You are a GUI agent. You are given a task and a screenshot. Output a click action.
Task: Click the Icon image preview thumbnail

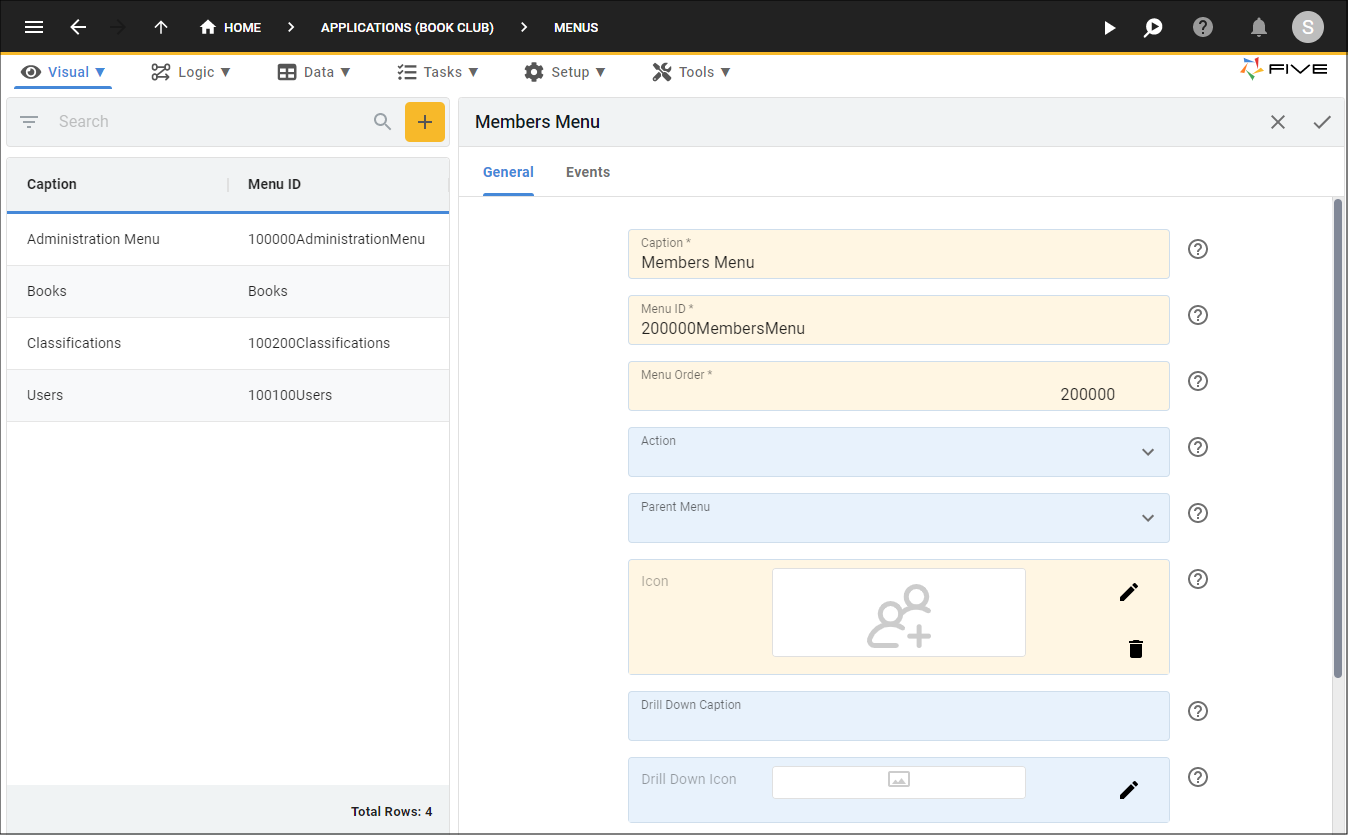pyautogui.click(x=898, y=612)
